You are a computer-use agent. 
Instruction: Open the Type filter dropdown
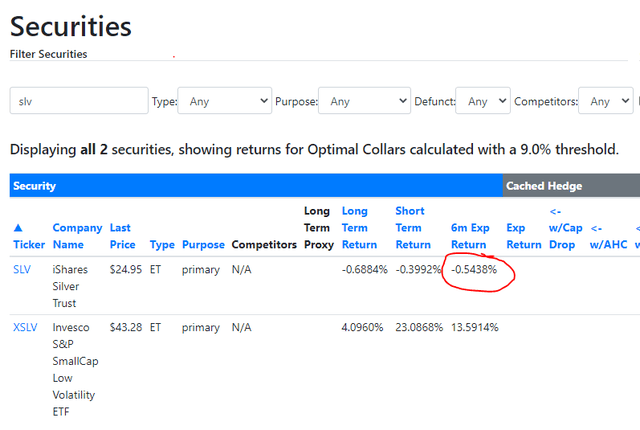tap(224, 101)
